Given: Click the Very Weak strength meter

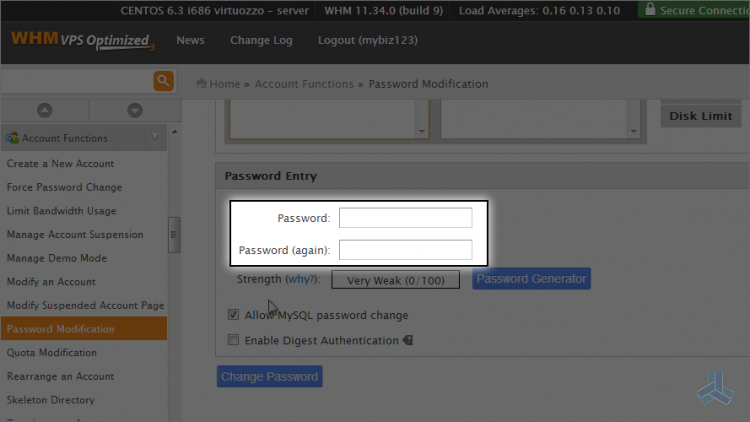Looking at the screenshot, I should [396, 280].
